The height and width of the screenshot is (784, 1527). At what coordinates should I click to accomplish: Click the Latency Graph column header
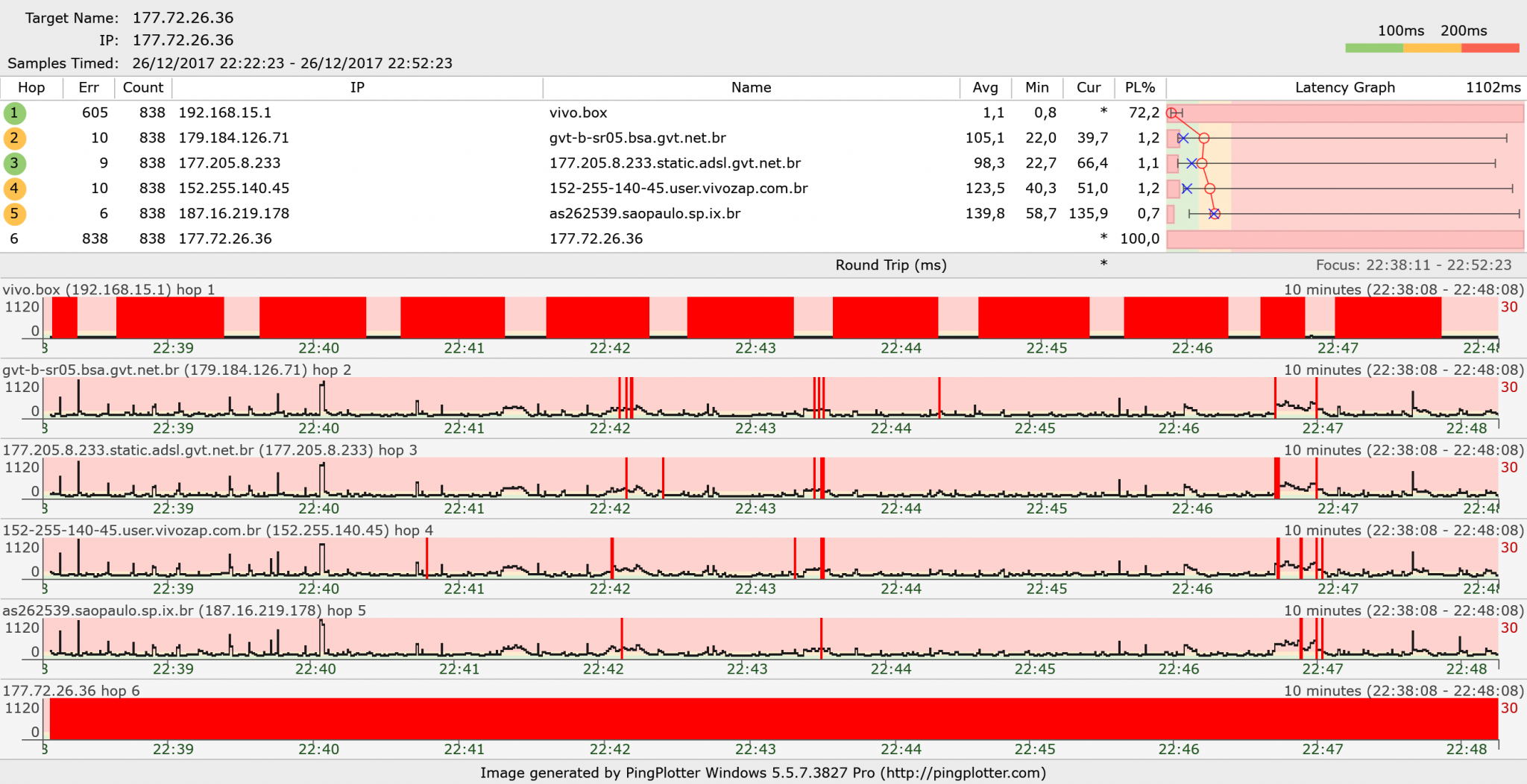(x=1345, y=88)
